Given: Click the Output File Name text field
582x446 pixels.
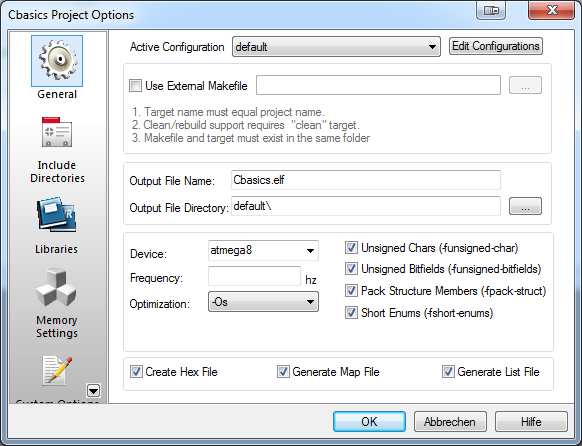Looking at the screenshot, I should coord(366,180).
